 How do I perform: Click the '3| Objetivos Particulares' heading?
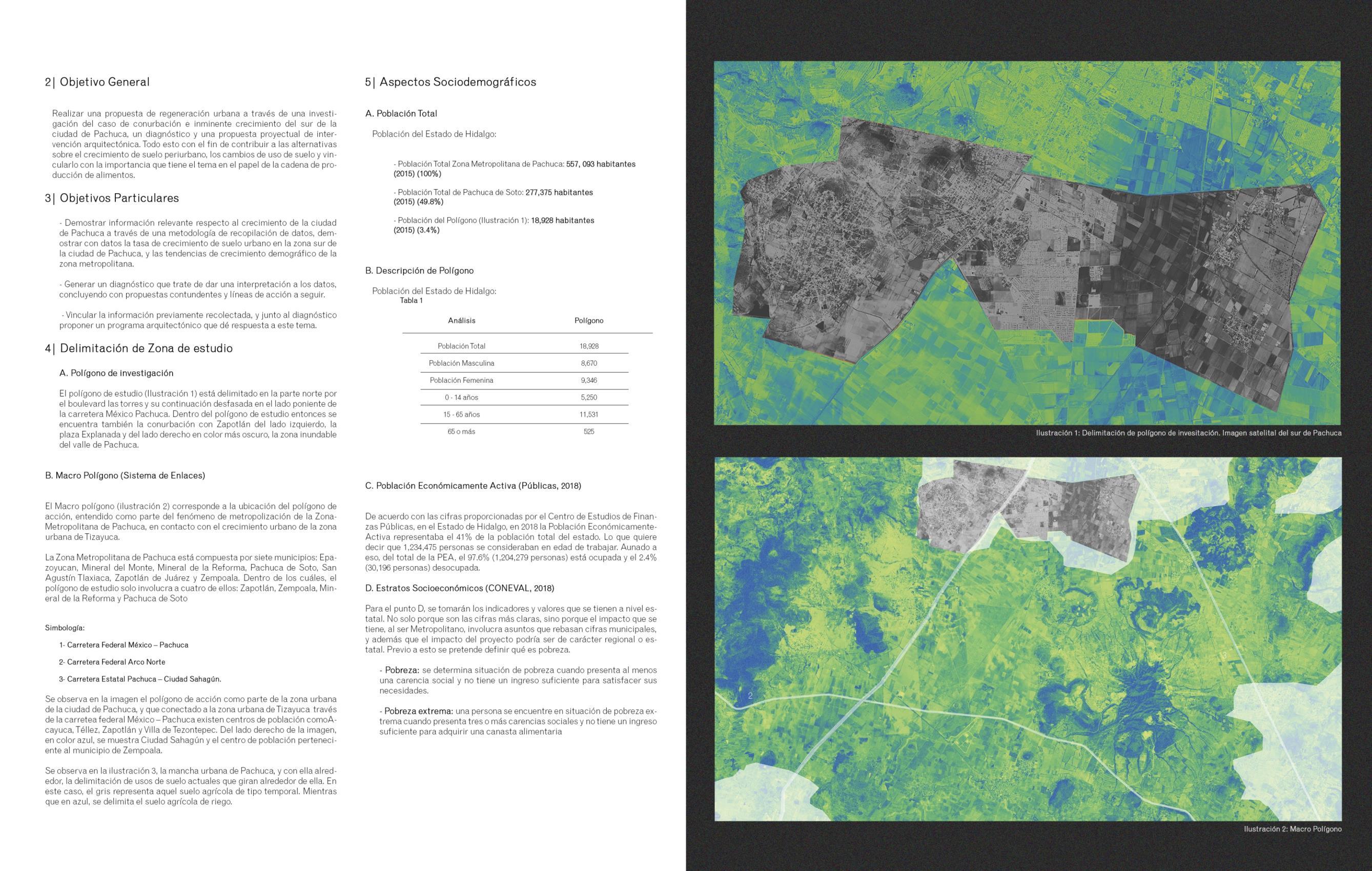[x=112, y=198]
